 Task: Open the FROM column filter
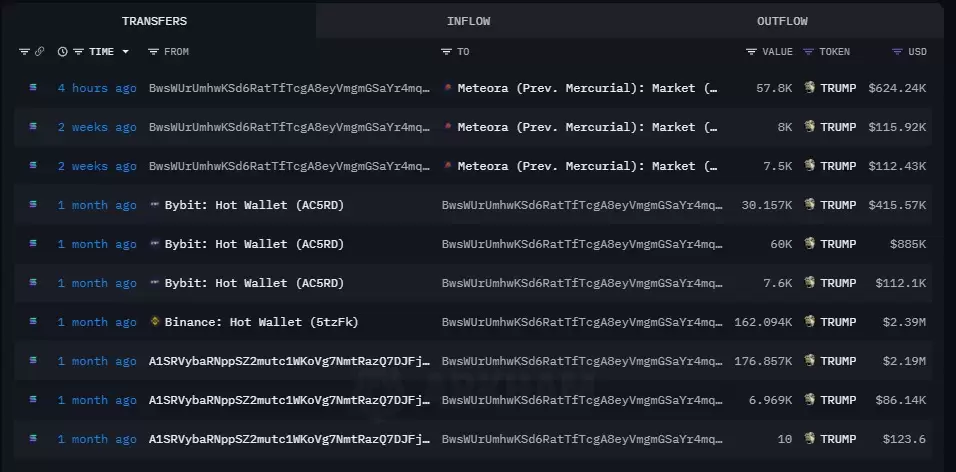pos(154,52)
